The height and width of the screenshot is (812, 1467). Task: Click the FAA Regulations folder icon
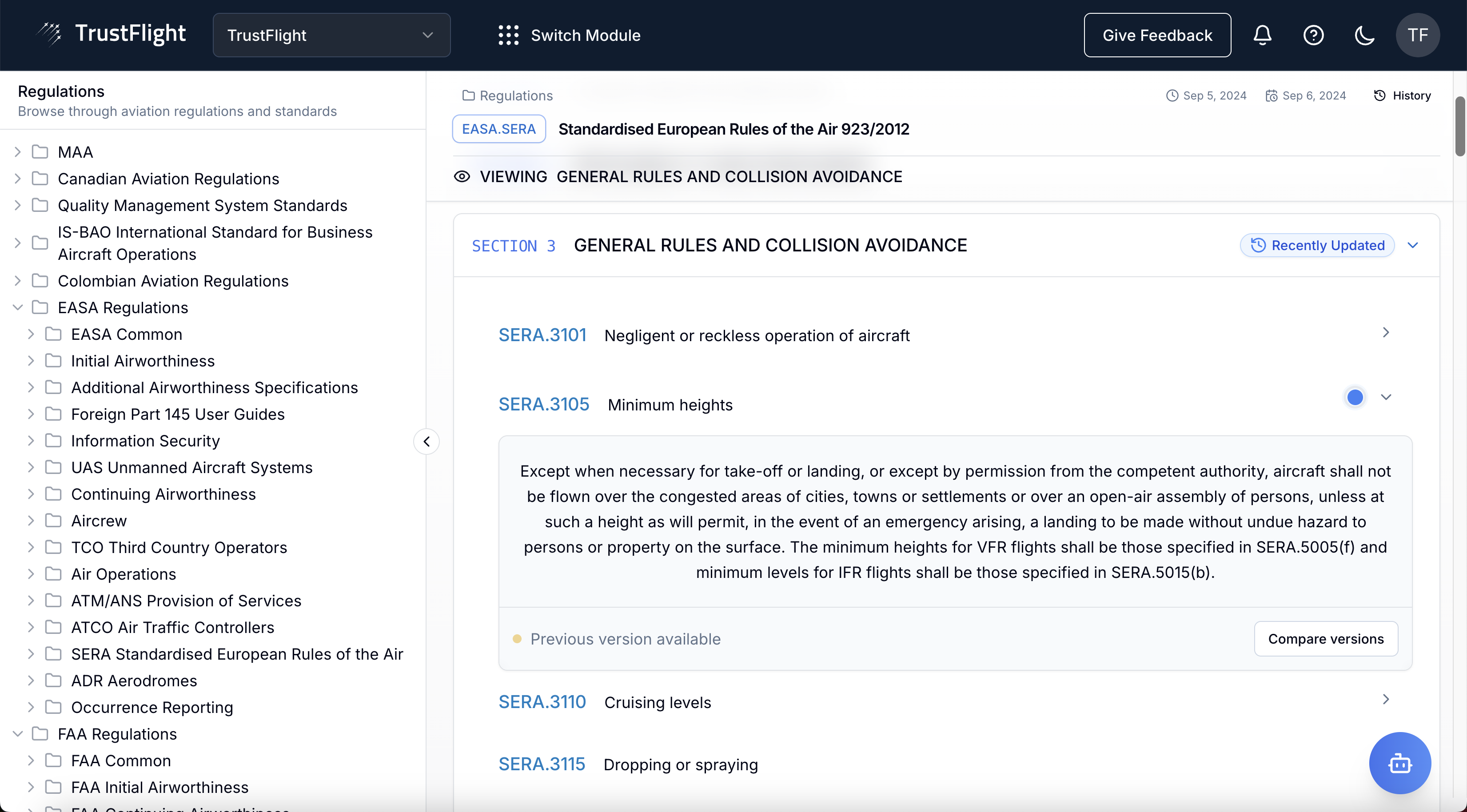40,734
